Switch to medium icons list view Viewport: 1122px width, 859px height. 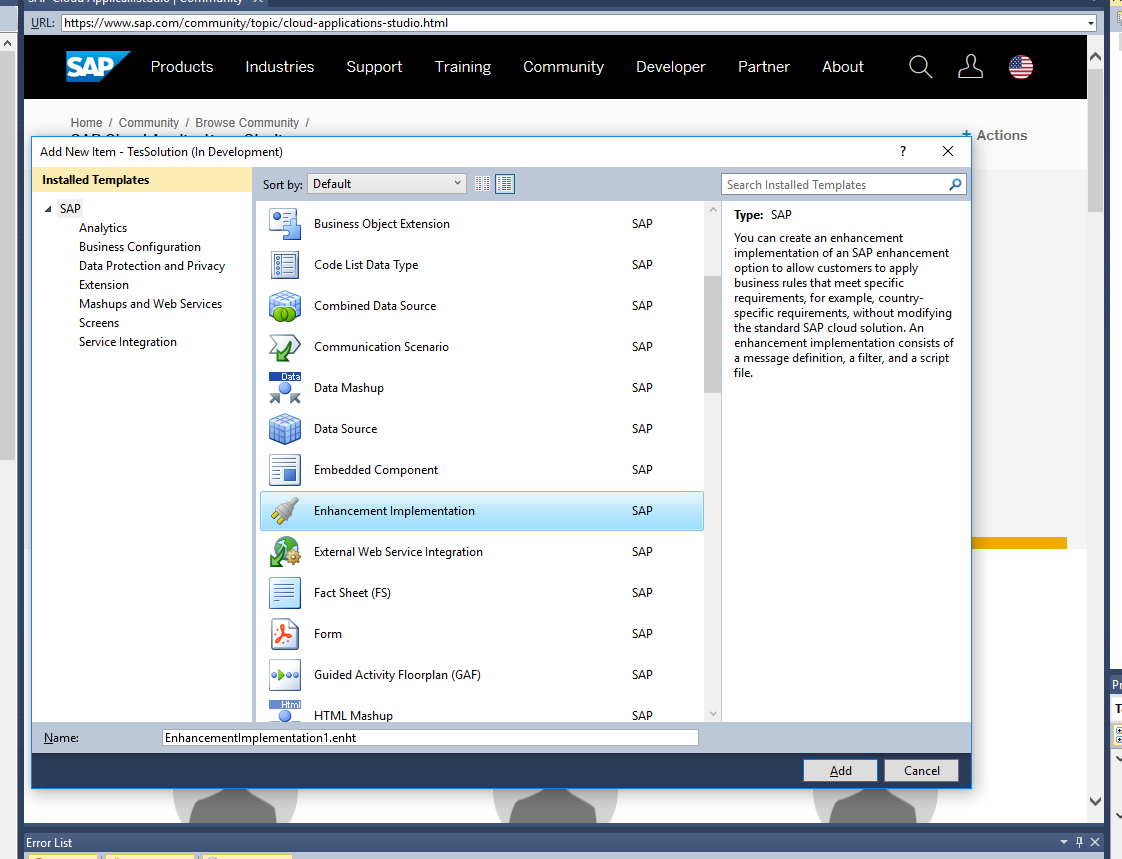(505, 184)
